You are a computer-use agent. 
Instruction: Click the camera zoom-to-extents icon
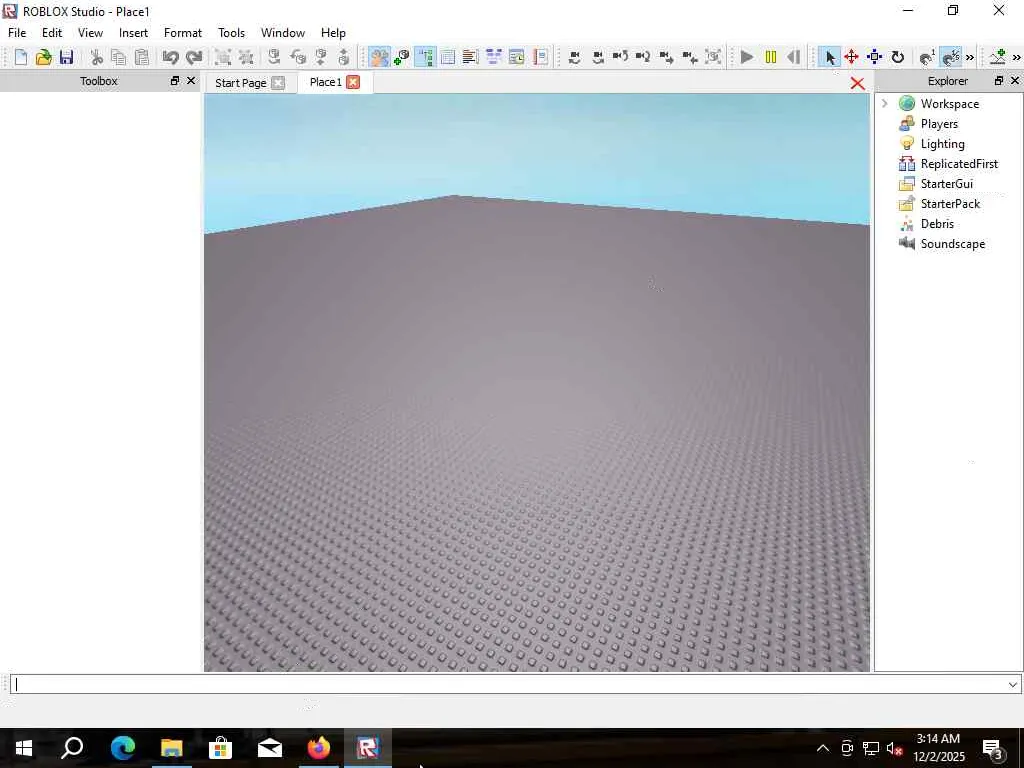pos(713,57)
